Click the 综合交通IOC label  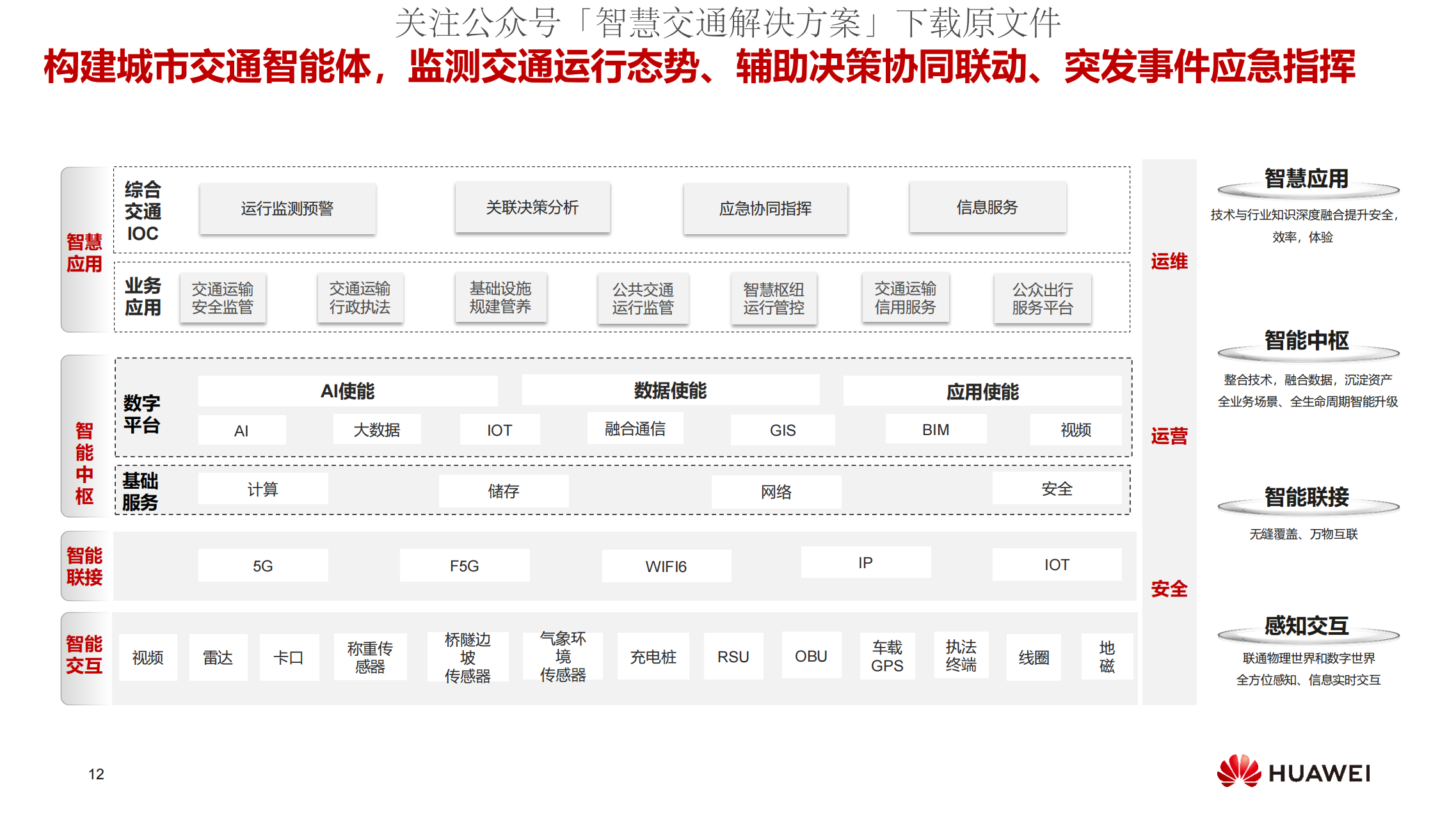pos(143,211)
